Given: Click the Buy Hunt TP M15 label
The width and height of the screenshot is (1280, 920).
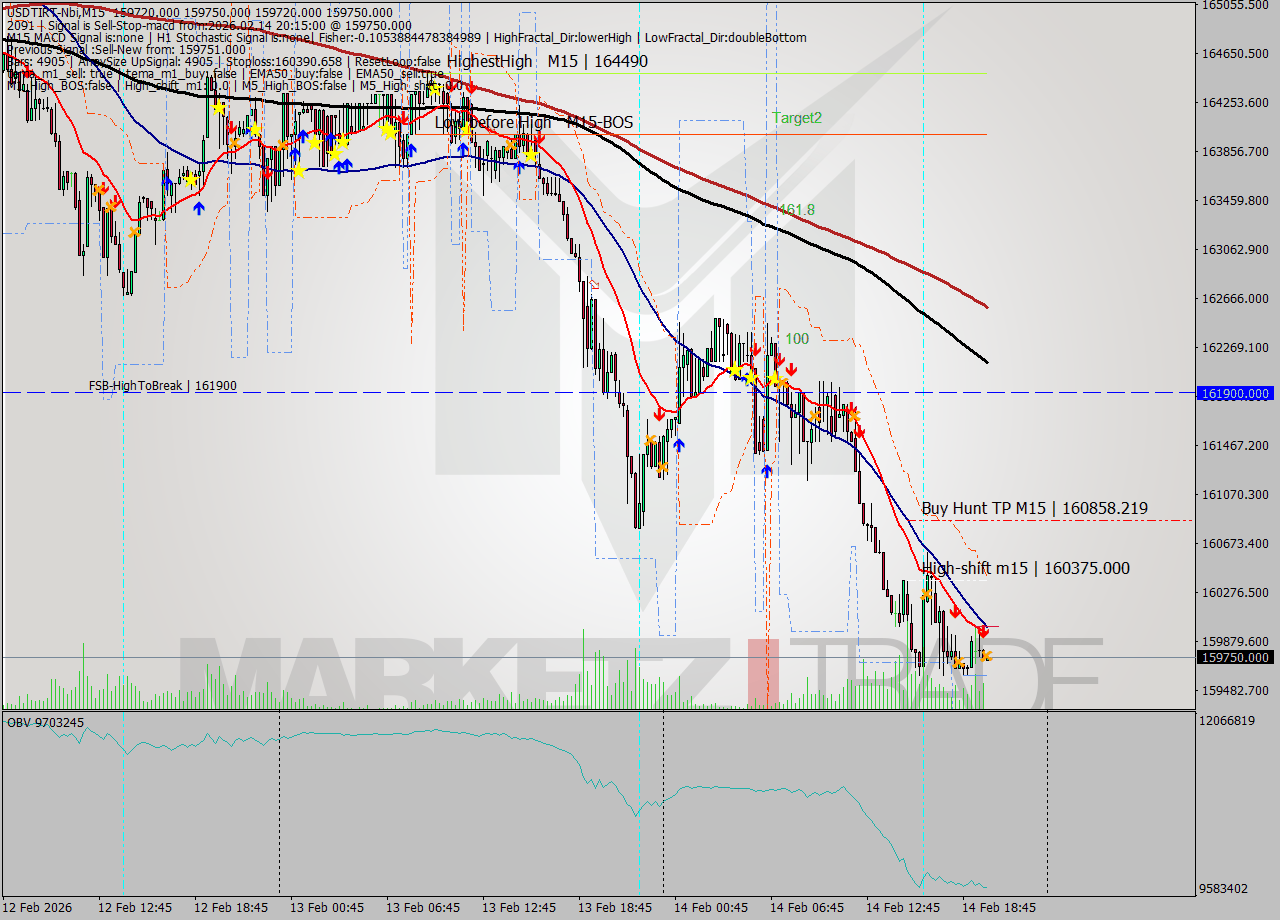Looking at the screenshot, I should tap(1033, 508).
